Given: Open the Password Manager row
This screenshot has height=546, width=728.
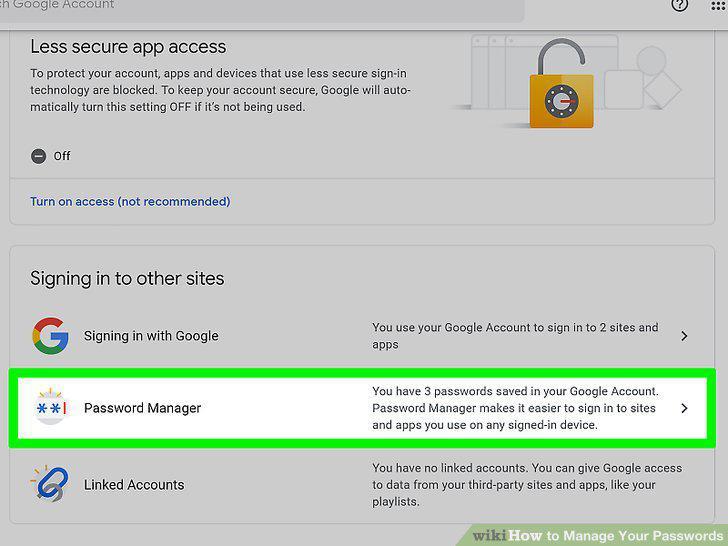Looking at the screenshot, I should (x=362, y=408).
